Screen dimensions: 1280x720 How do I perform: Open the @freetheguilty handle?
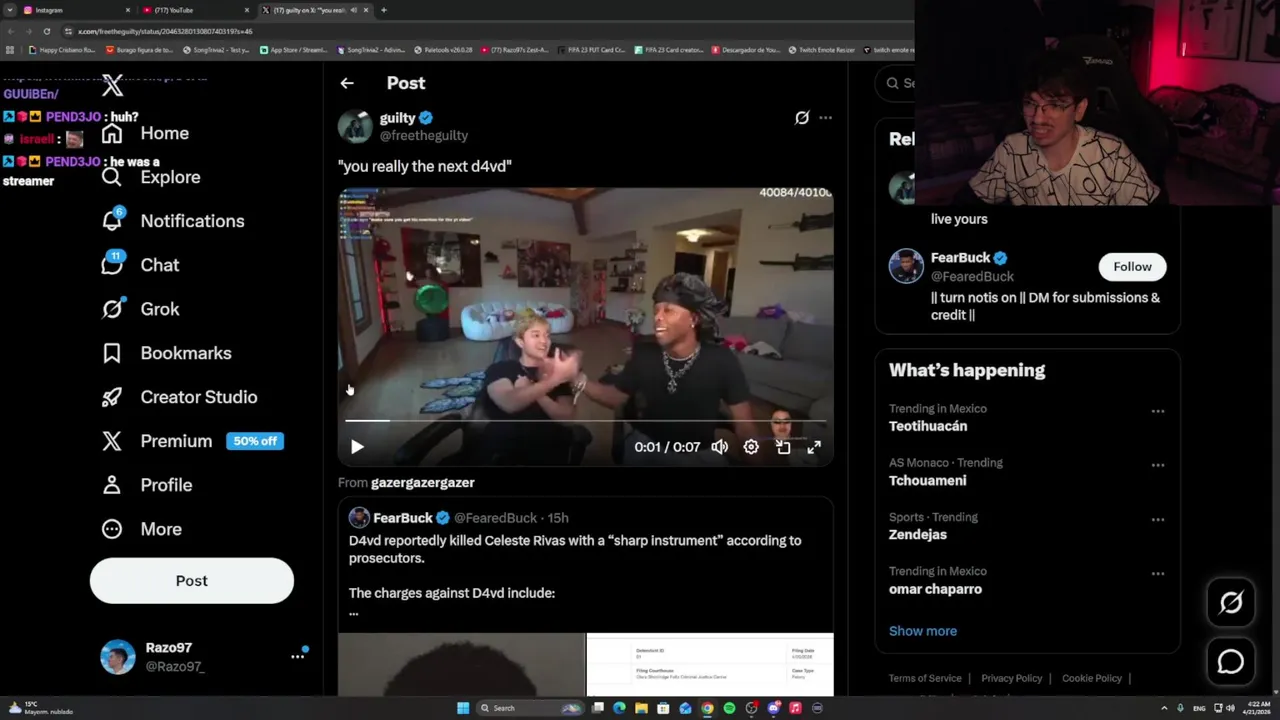(x=424, y=135)
